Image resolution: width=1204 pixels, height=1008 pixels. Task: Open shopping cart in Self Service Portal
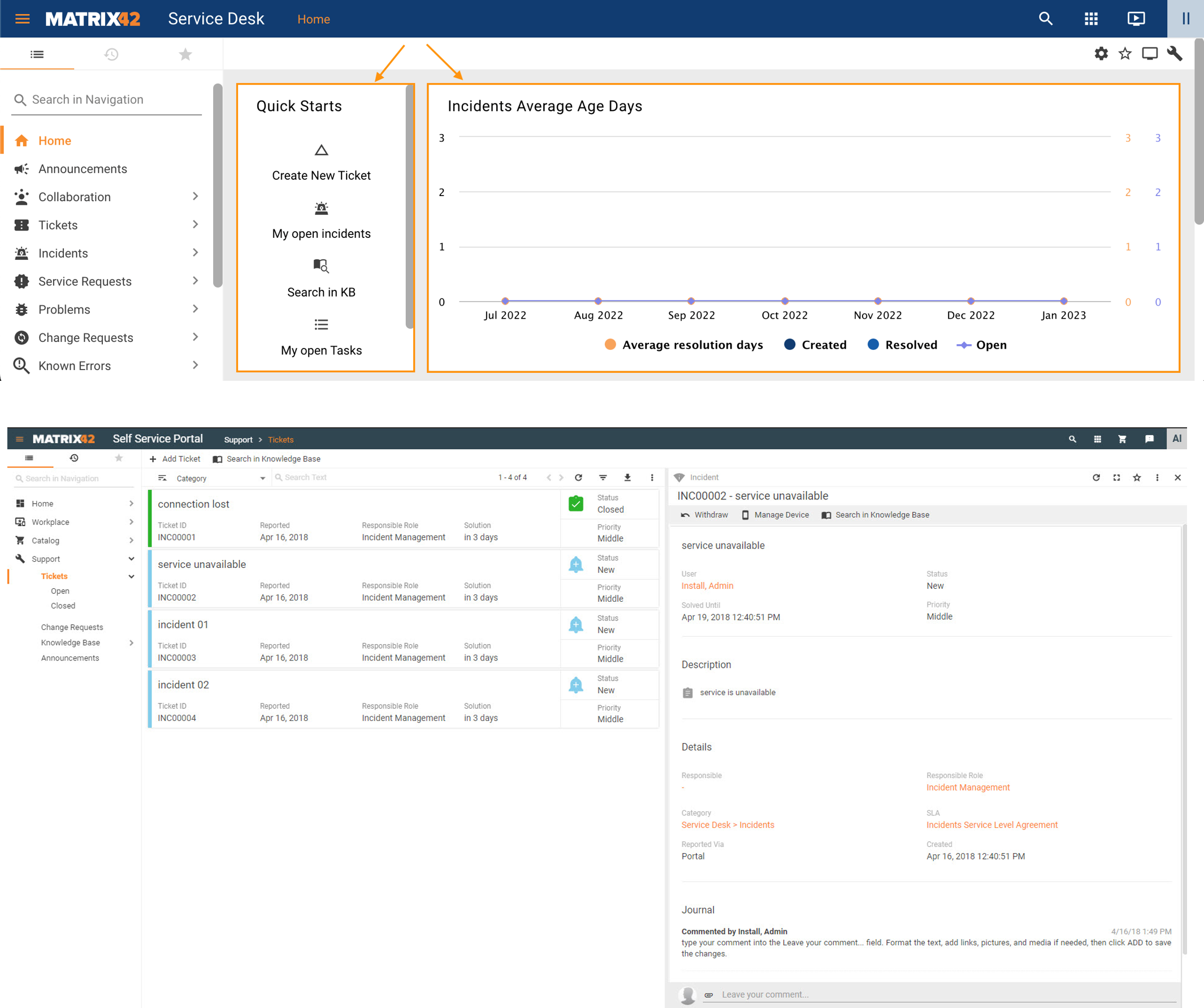tap(1122, 439)
